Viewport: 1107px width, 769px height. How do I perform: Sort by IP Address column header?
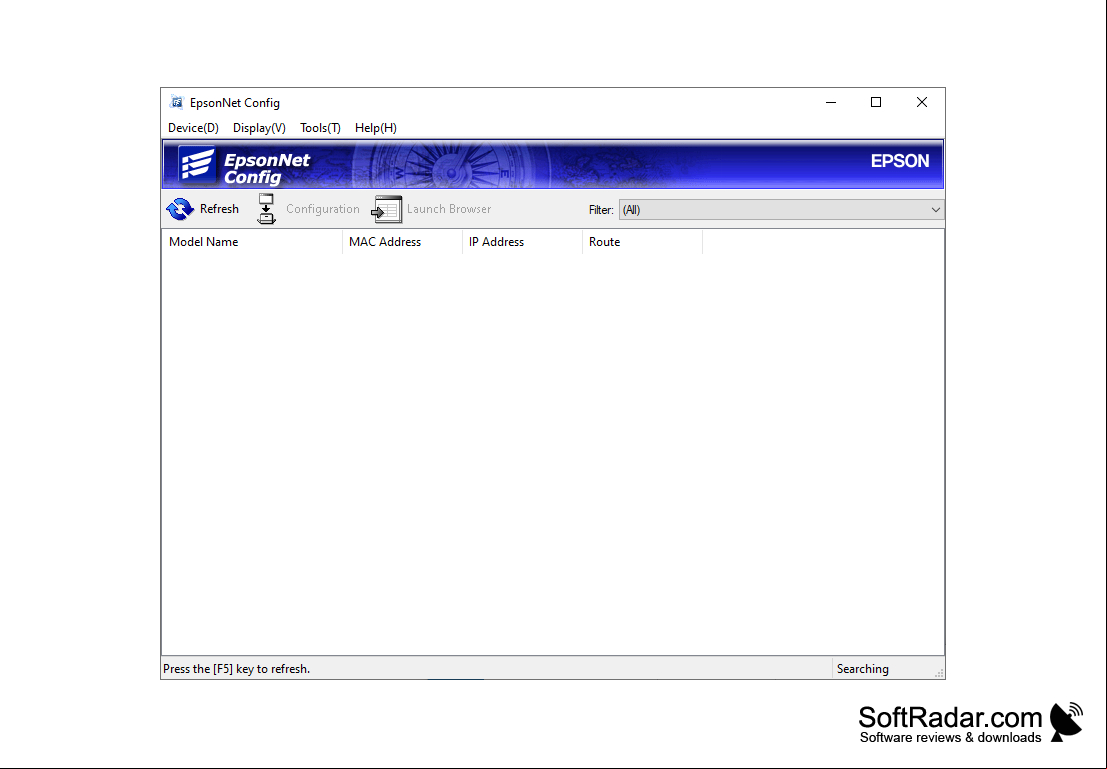(522, 242)
